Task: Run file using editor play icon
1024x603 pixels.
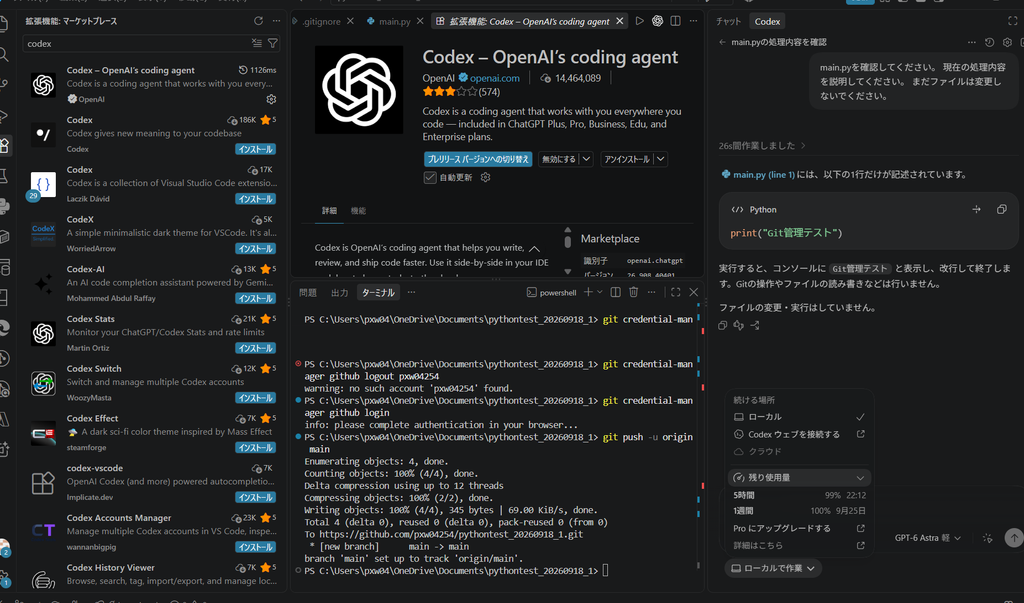Action: coord(639,21)
